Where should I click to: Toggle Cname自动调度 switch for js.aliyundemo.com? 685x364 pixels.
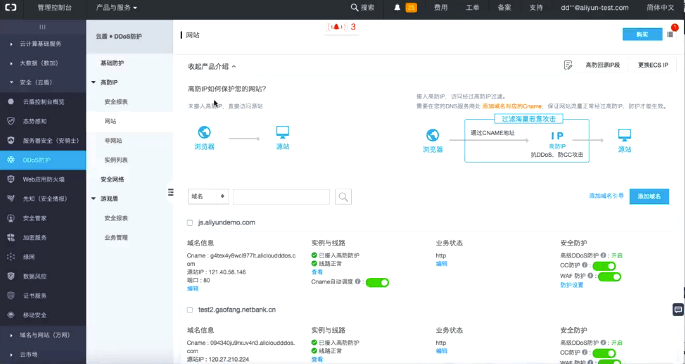(x=377, y=282)
